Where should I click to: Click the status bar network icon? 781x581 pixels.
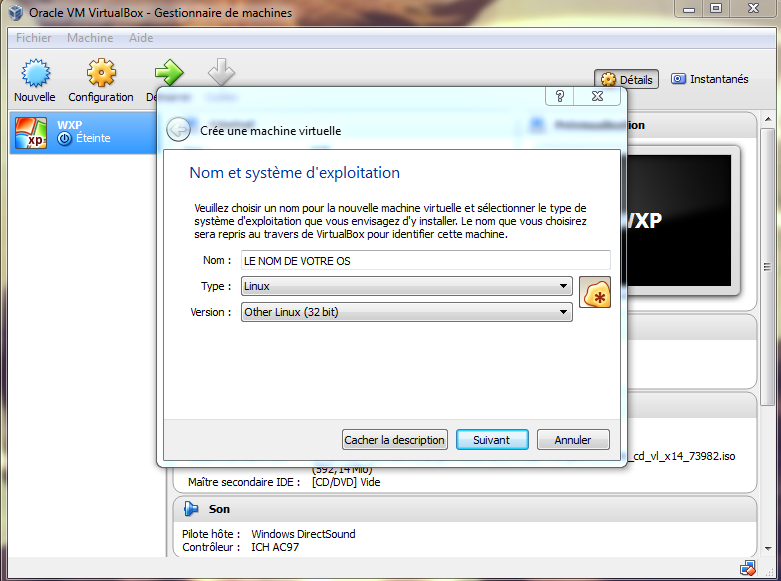click(x=748, y=568)
